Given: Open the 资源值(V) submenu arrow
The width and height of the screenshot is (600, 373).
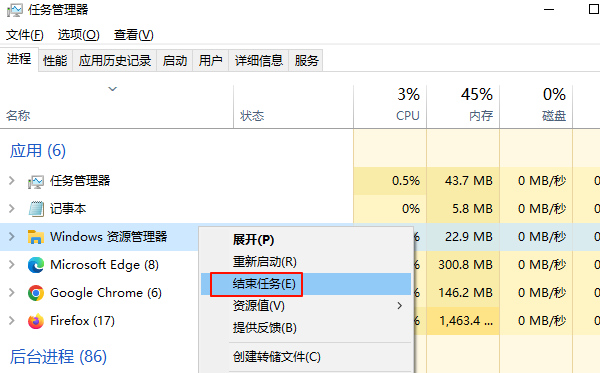Looking at the screenshot, I should [x=399, y=306].
